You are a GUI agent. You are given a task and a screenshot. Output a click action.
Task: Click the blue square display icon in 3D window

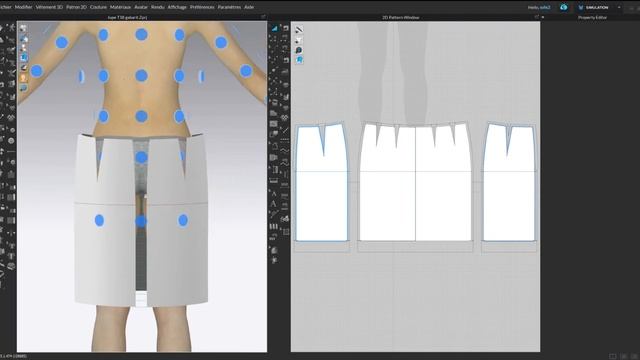pyautogui.click(x=23, y=58)
